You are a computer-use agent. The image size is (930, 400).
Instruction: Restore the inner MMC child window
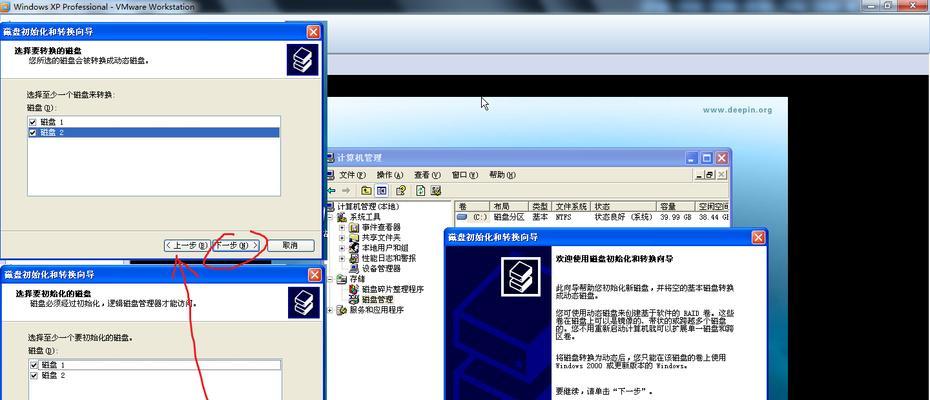click(x=710, y=175)
